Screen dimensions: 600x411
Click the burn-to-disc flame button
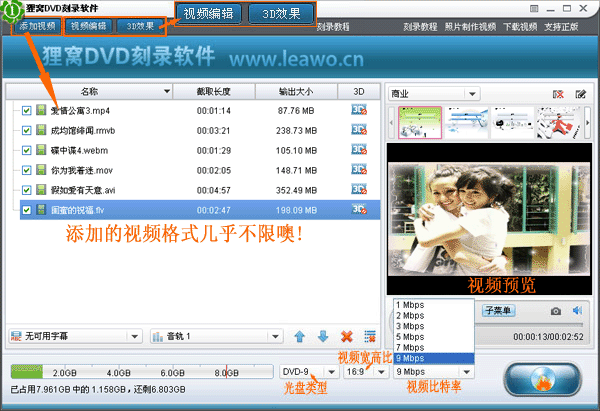point(542,379)
